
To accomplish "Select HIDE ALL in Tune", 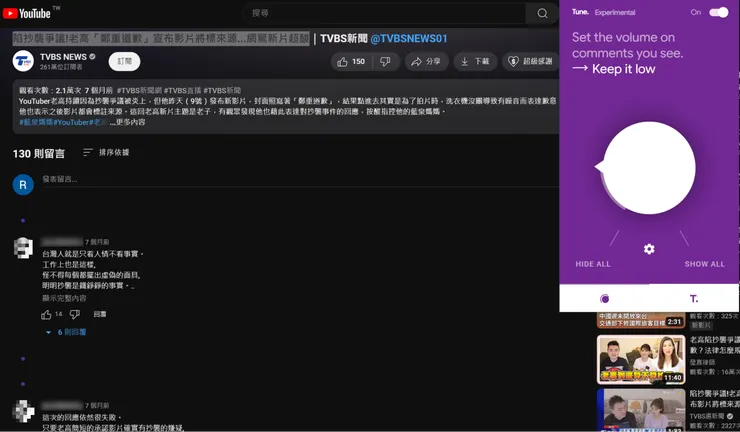I will 593,264.
